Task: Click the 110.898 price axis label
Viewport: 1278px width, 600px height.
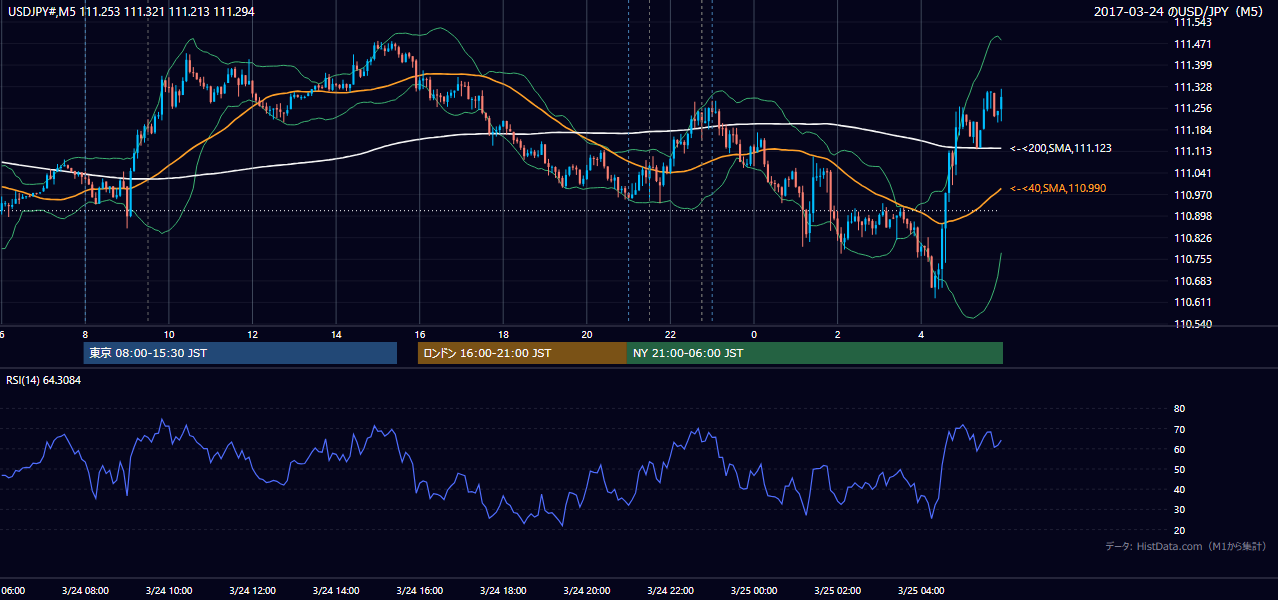Action: click(1194, 216)
